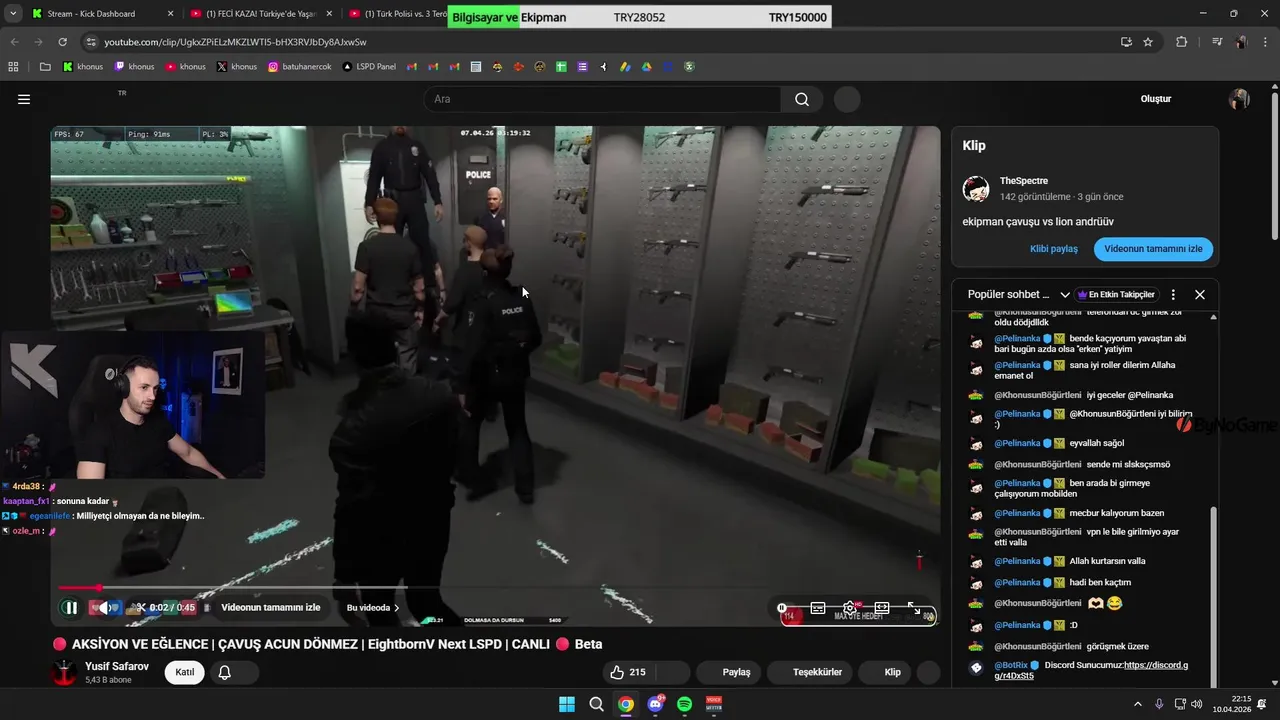This screenshot has width=1280, height=720.
Task: Click the Oluştur create button
Action: (1156, 99)
